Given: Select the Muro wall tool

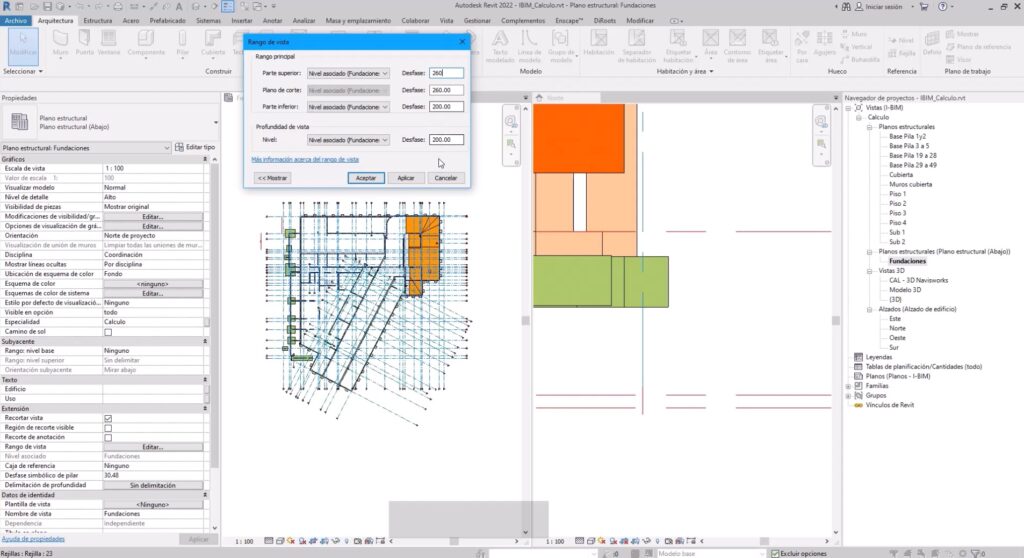Looking at the screenshot, I should (60, 43).
